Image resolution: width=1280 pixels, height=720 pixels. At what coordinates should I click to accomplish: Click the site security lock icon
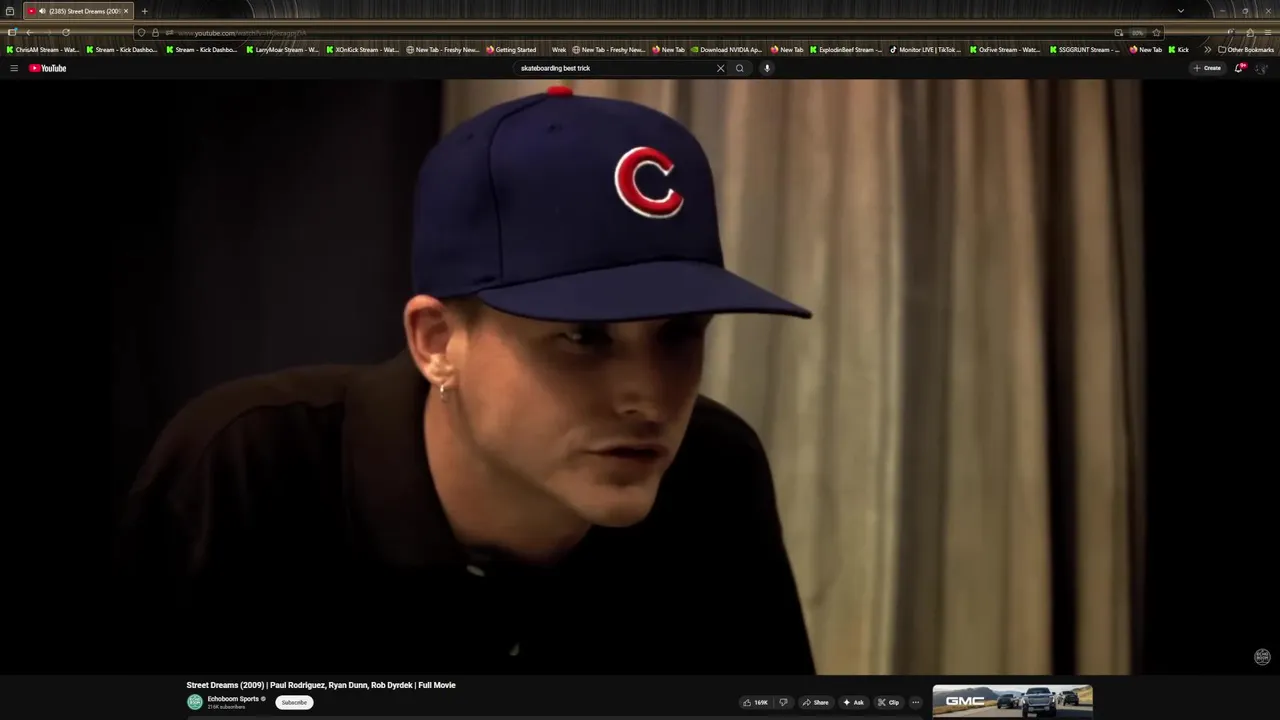(155, 33)
